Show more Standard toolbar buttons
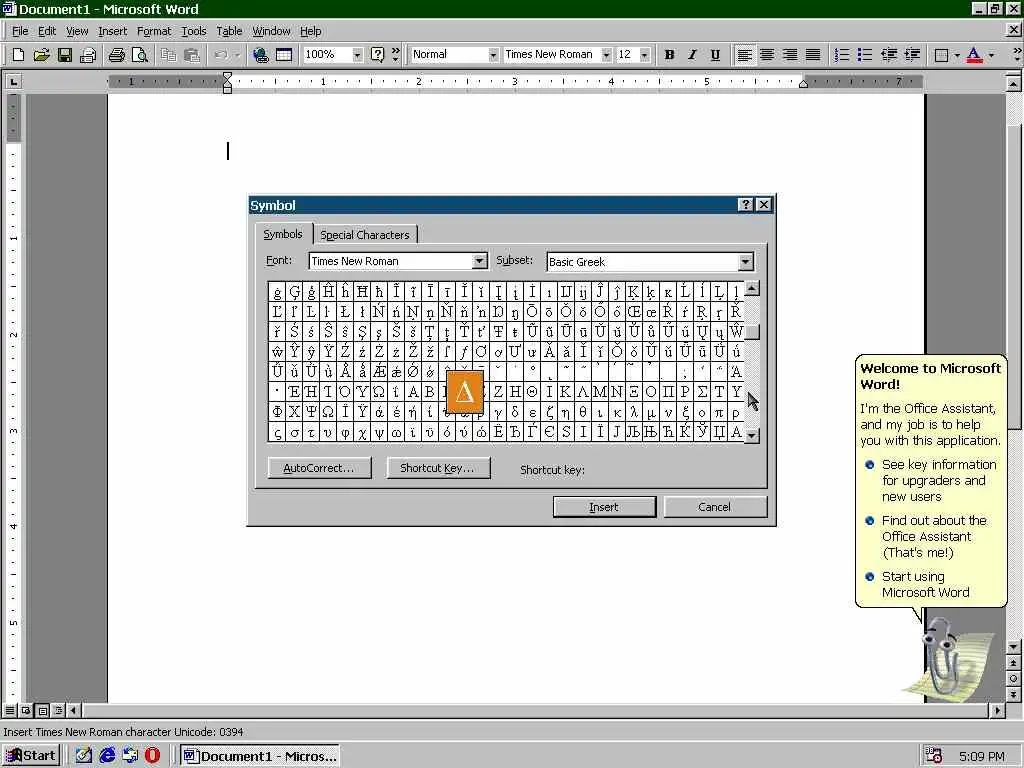This screenshot has height=768, width=1024. coord(395,55)
